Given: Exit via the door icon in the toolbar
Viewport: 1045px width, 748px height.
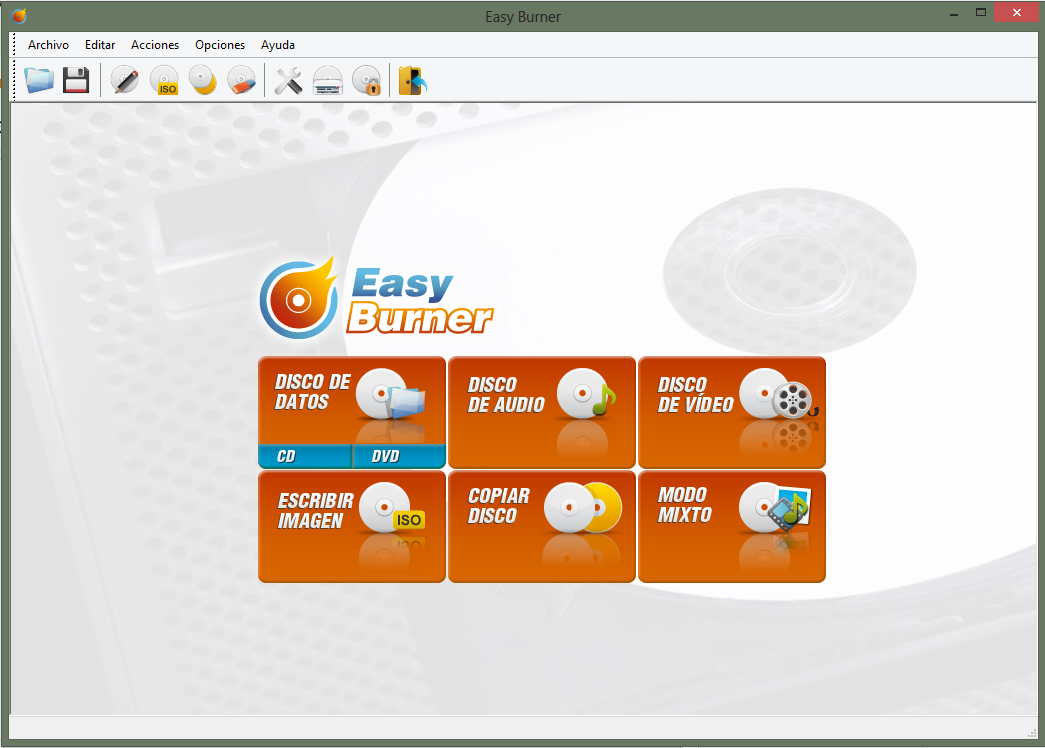Looking at the screenshot, I should tap(413, 80).
